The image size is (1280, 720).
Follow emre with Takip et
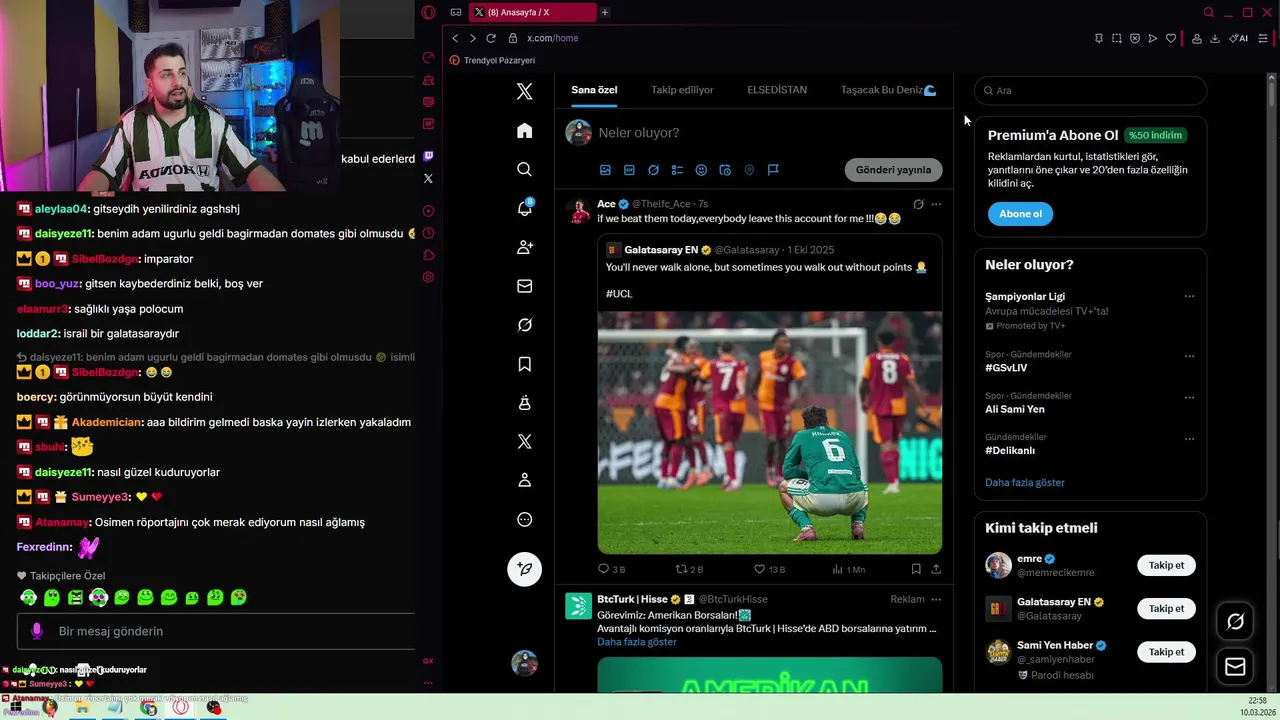[x=1166, y=566]
